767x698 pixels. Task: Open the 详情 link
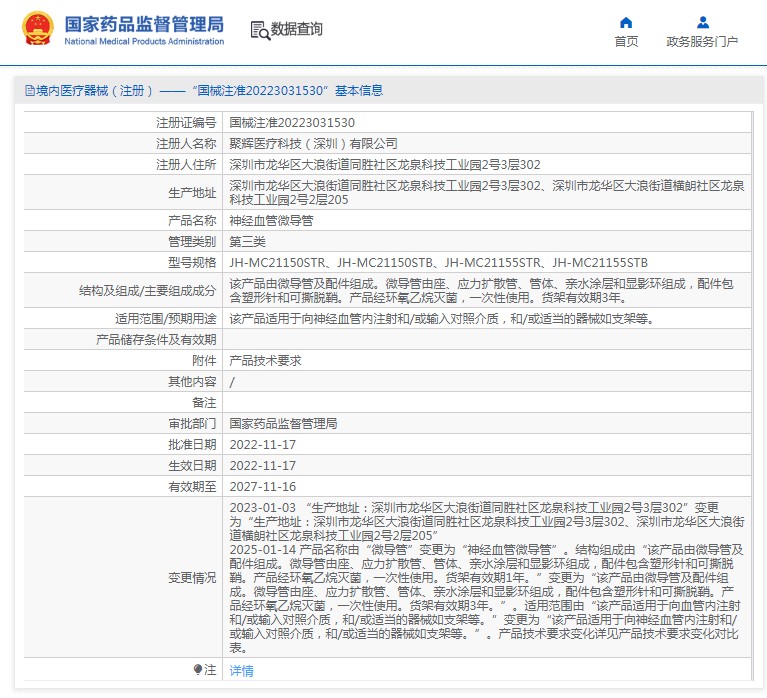241,671
